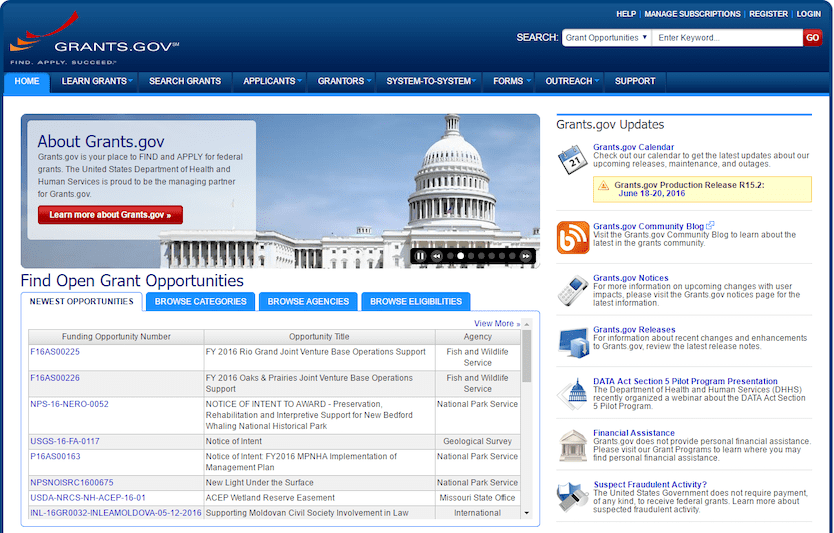This screenshot has height=533, width=834.
Task: Skip to next slide in banner
Action: click(x=526, y=256)
